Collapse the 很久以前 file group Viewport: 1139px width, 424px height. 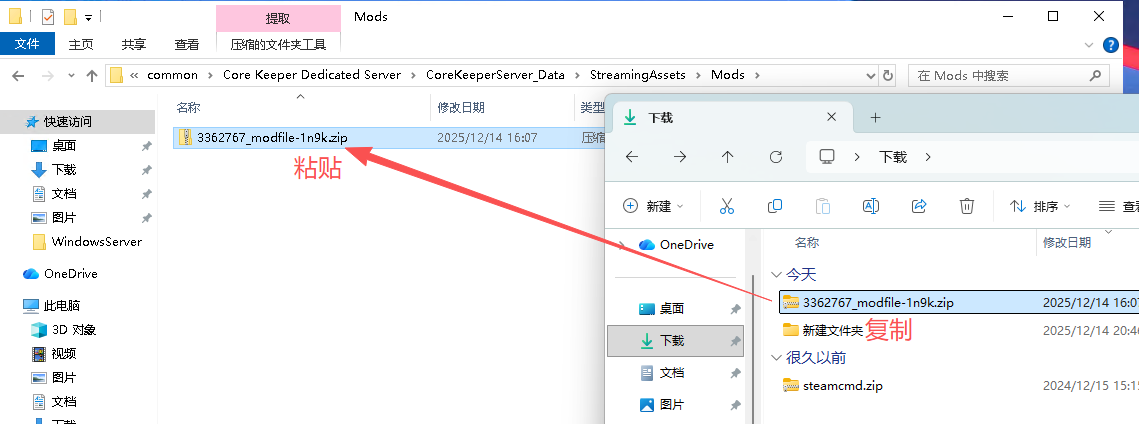(x=777, y=357)
